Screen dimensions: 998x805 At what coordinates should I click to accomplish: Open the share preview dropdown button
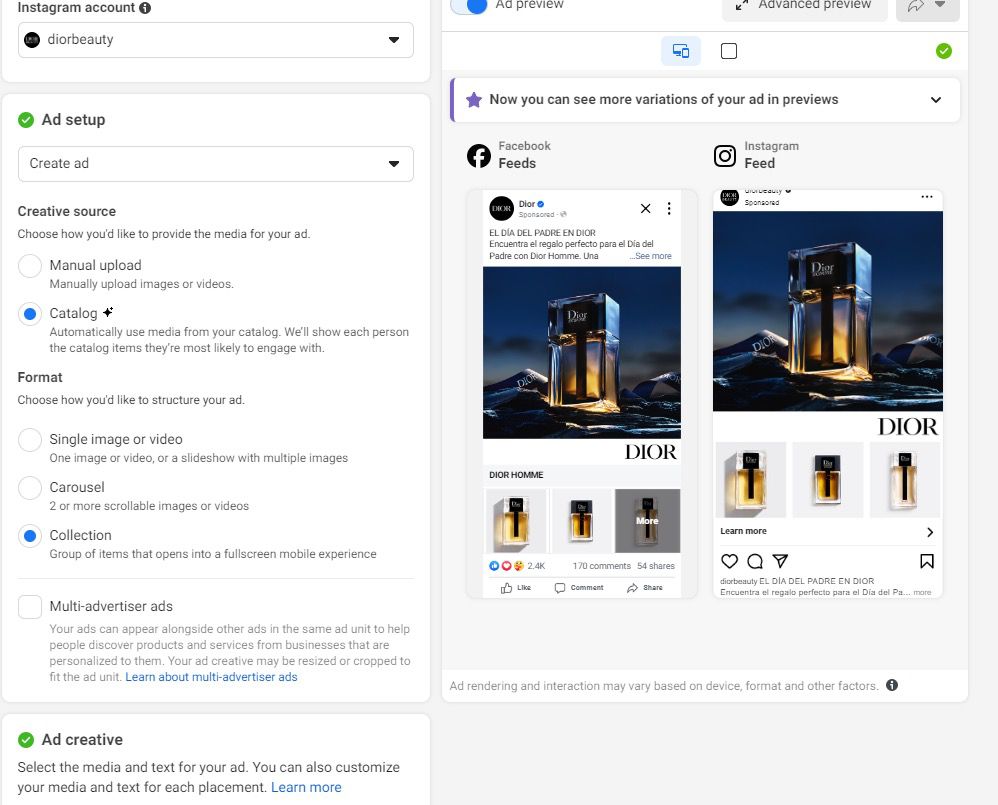927,6
